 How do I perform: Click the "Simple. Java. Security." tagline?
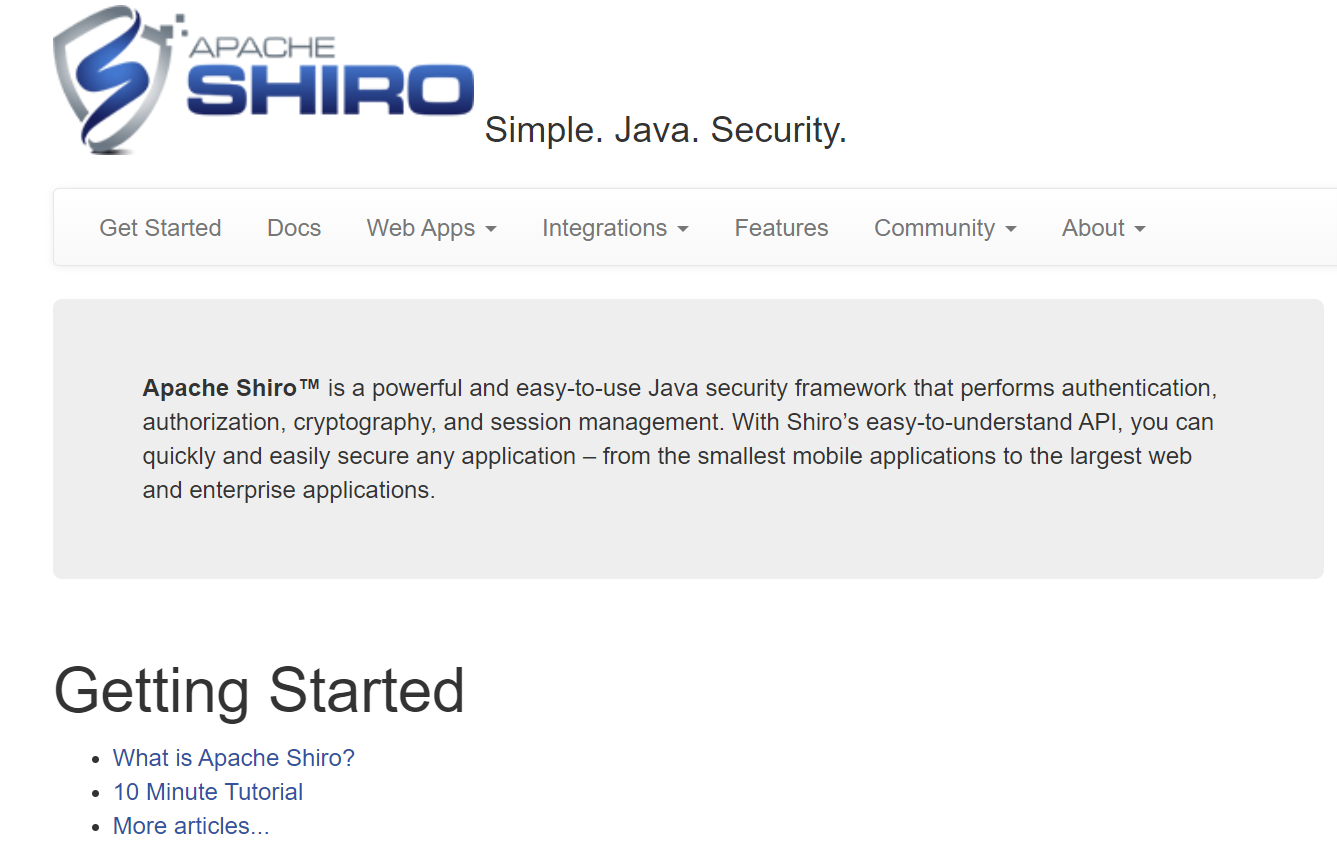pos(665,130)
